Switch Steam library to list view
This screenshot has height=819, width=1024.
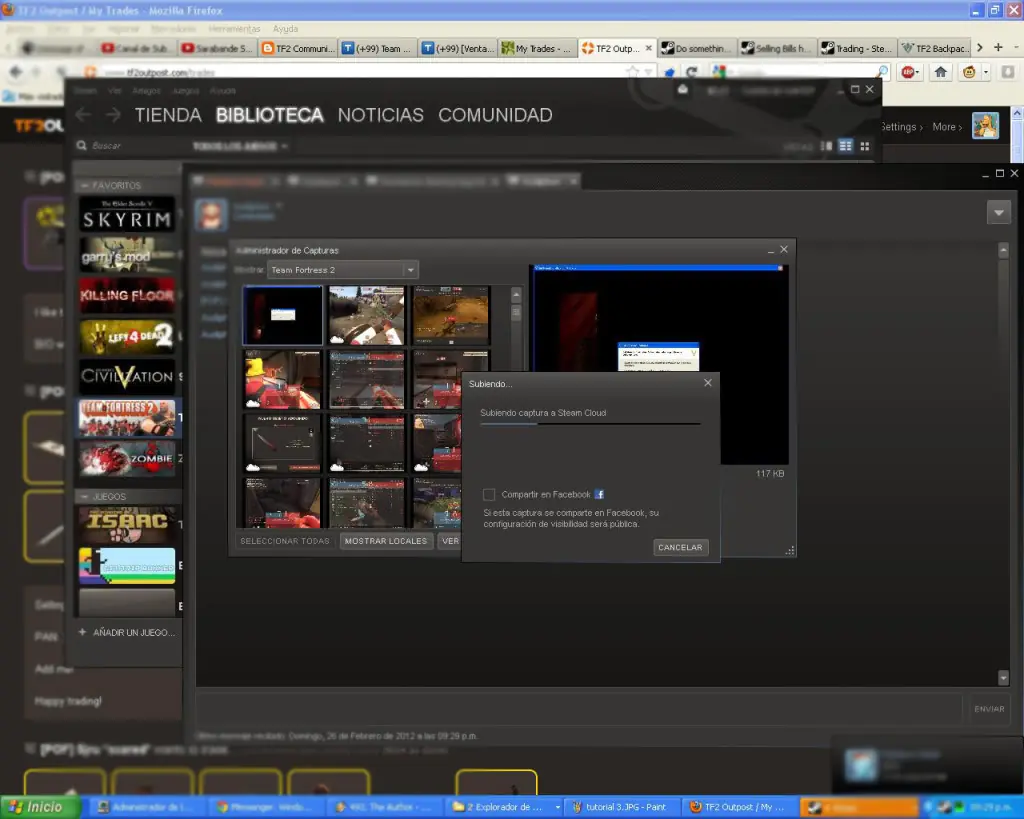[846, 146]
